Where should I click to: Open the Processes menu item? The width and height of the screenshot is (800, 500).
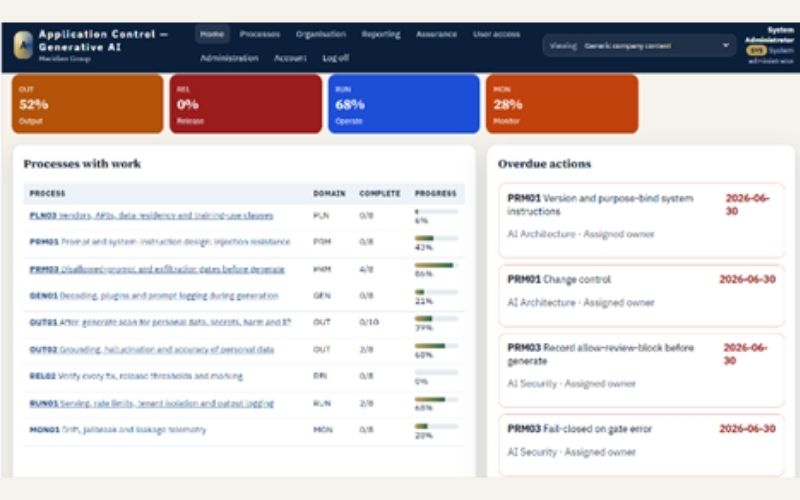click(x=260, y=34)
